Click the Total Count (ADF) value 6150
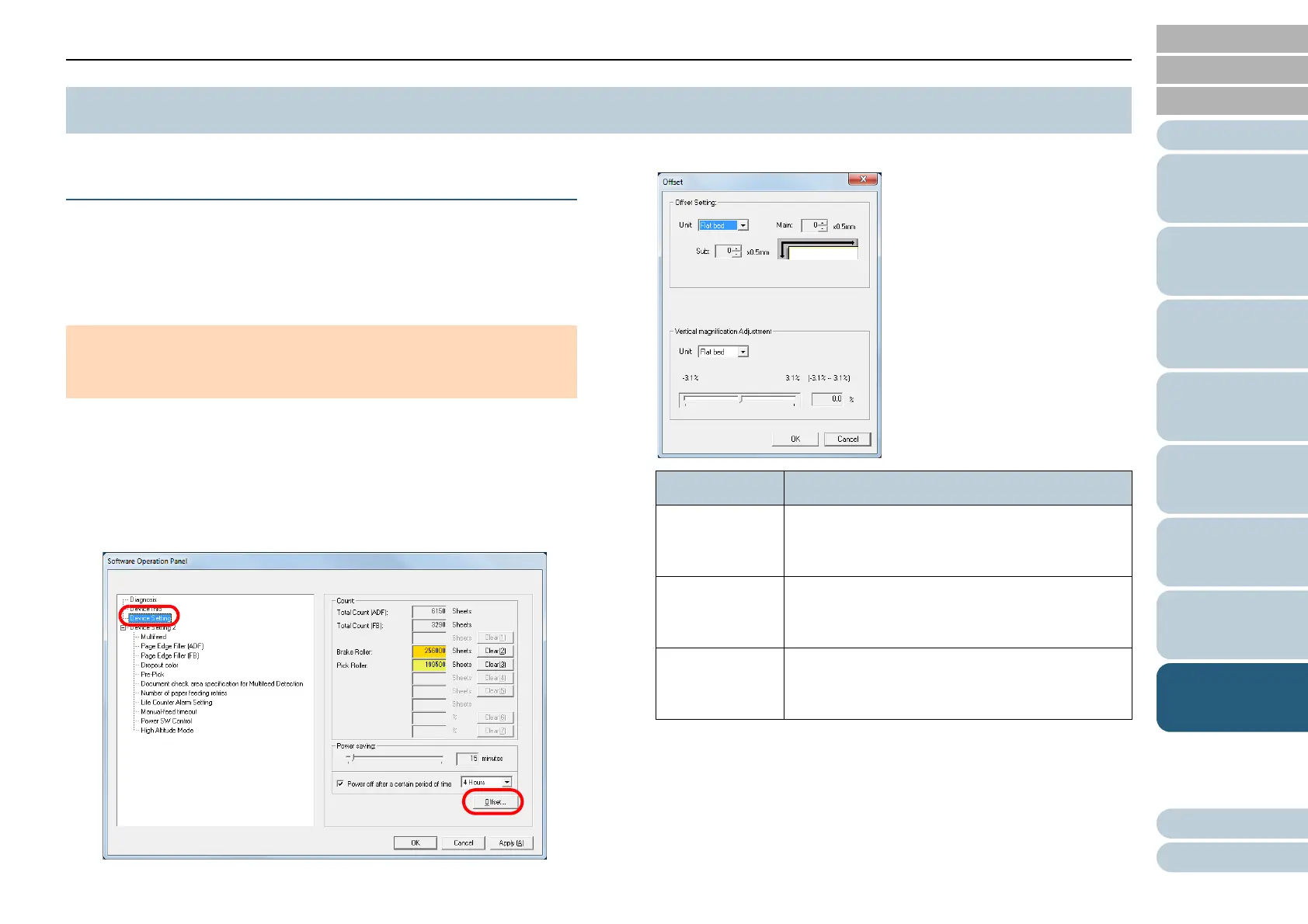The width and height of the screenshot is (1308, 924). (x=430, y=611)
